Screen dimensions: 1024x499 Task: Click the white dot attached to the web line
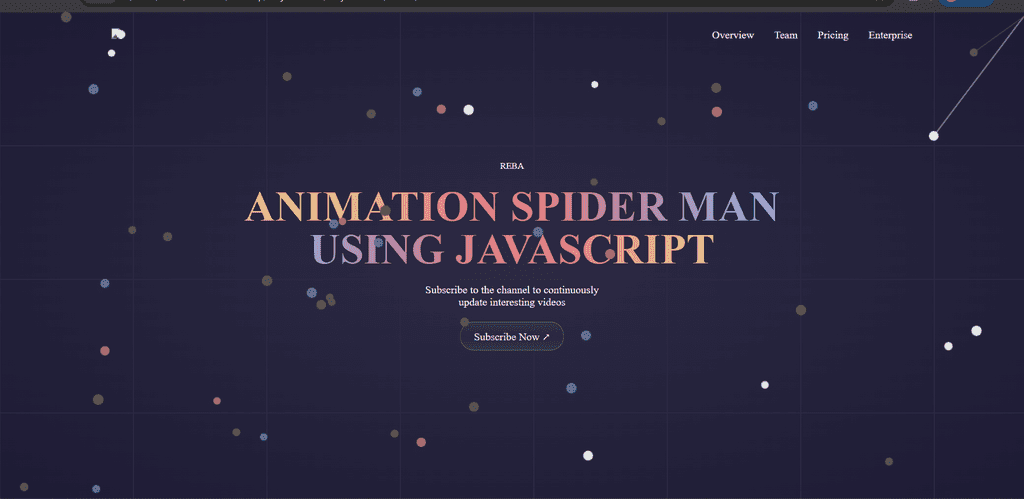tap(933, 135)
